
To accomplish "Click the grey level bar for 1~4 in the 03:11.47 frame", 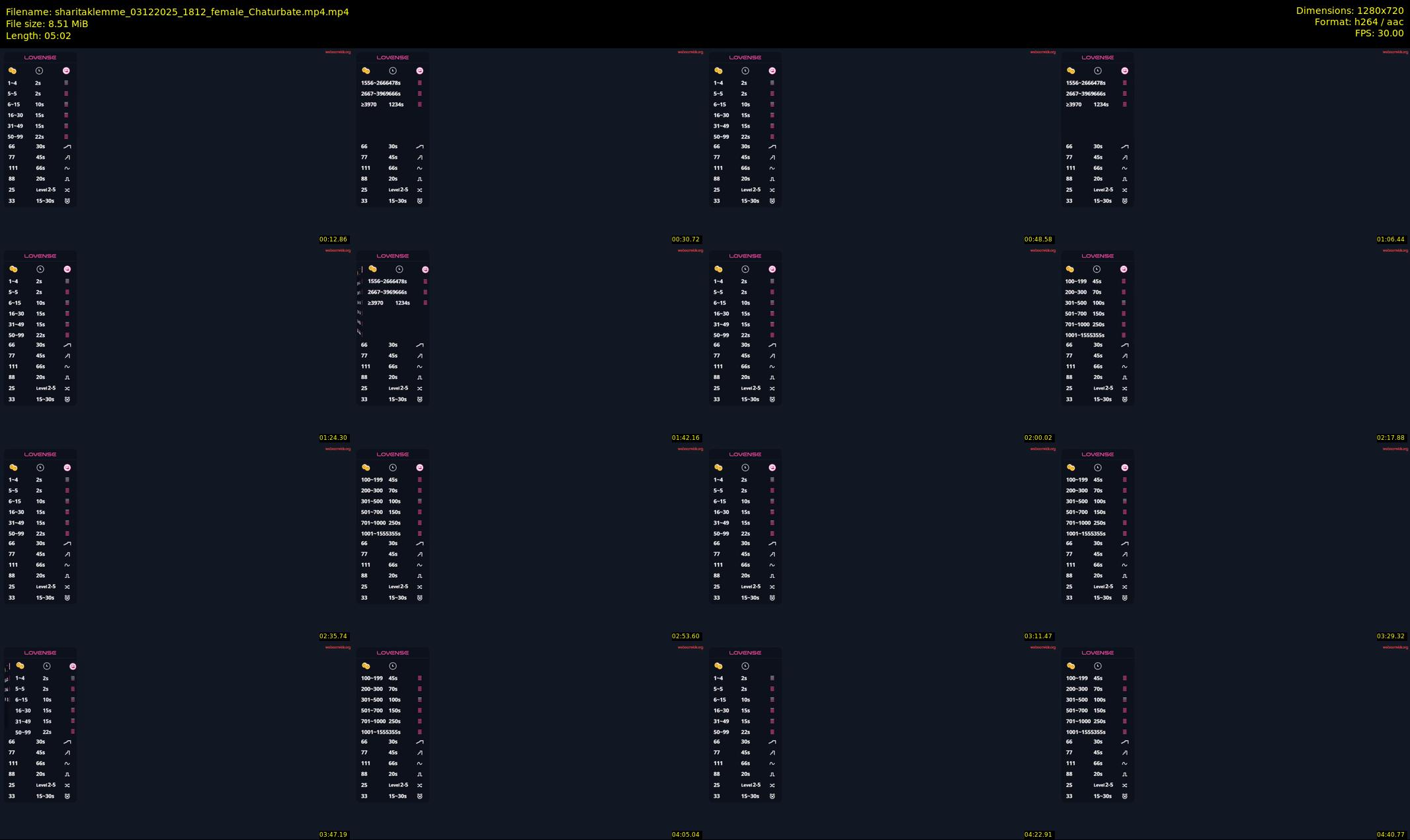I will [x=772, y=480].
